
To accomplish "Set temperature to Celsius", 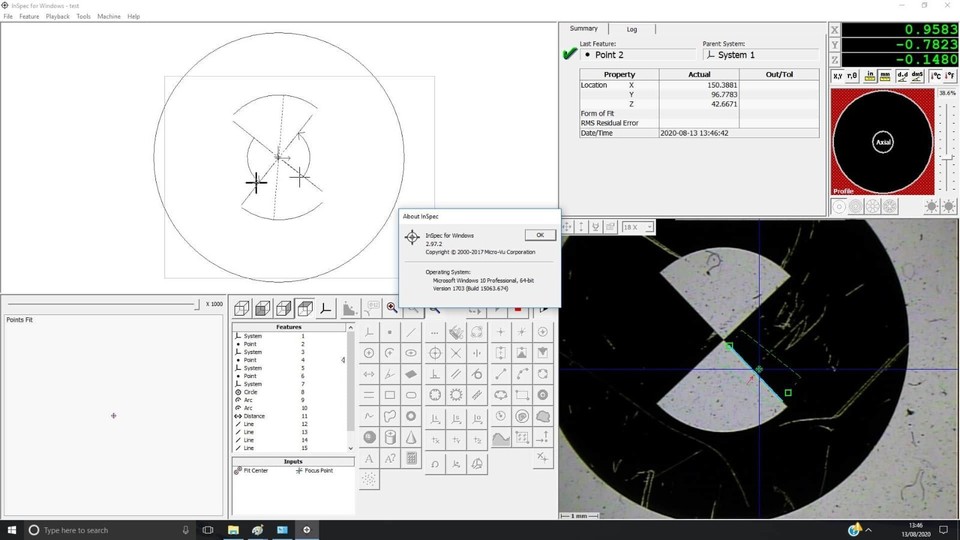I will (936, 76).
